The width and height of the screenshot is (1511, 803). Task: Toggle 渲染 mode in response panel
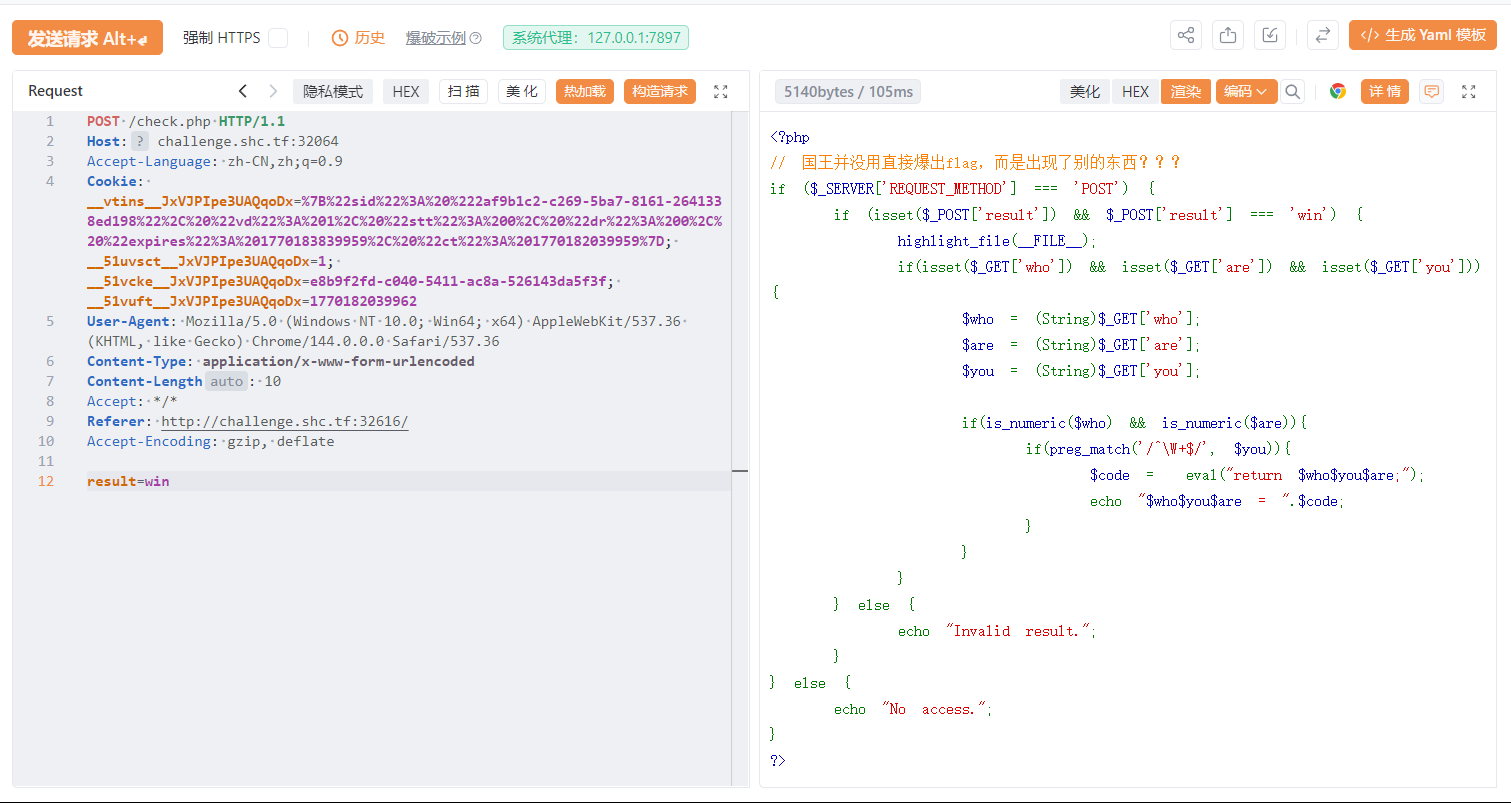pos(1185,92)
